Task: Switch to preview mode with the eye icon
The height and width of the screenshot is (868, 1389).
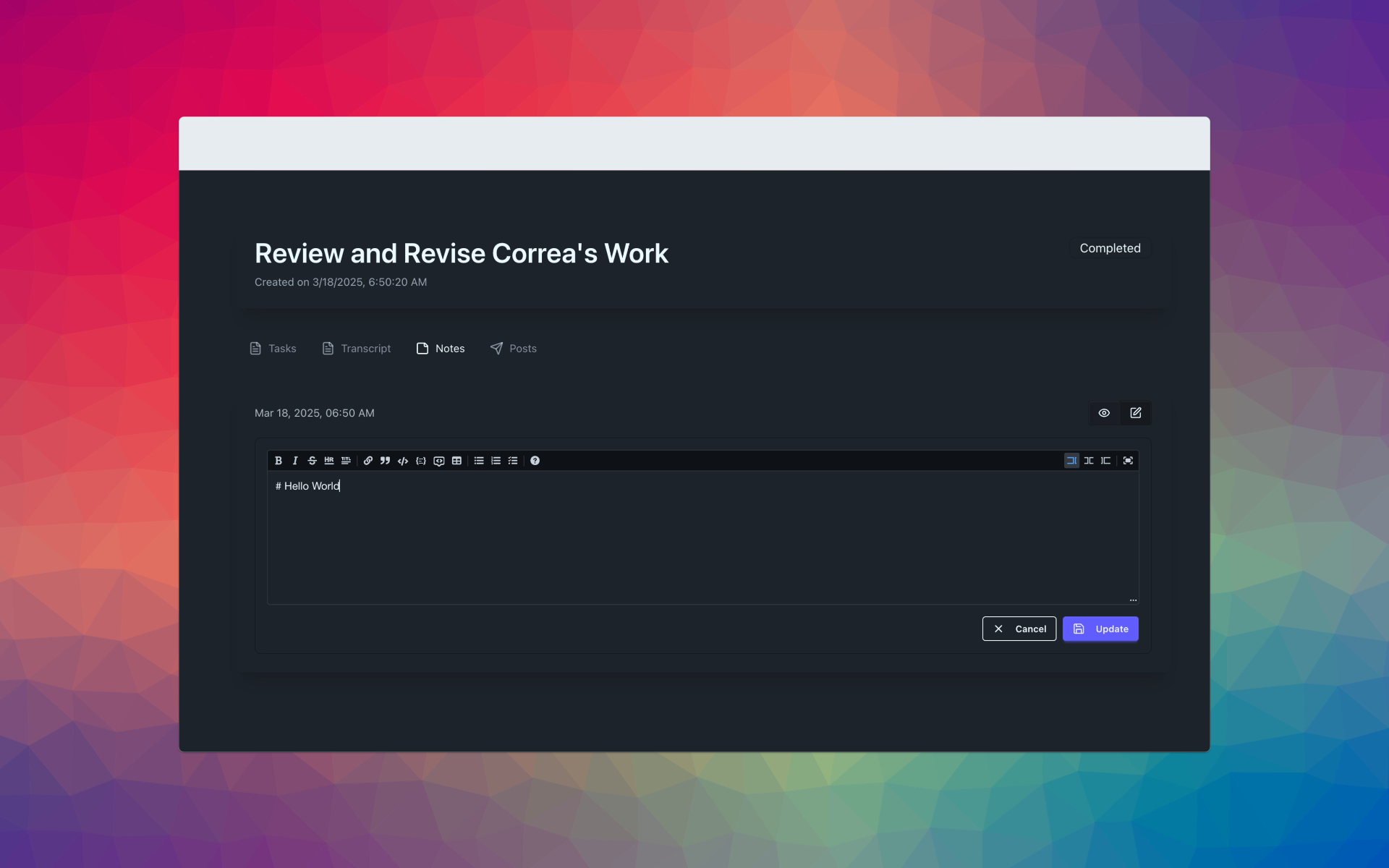Action: (1104, 413)
